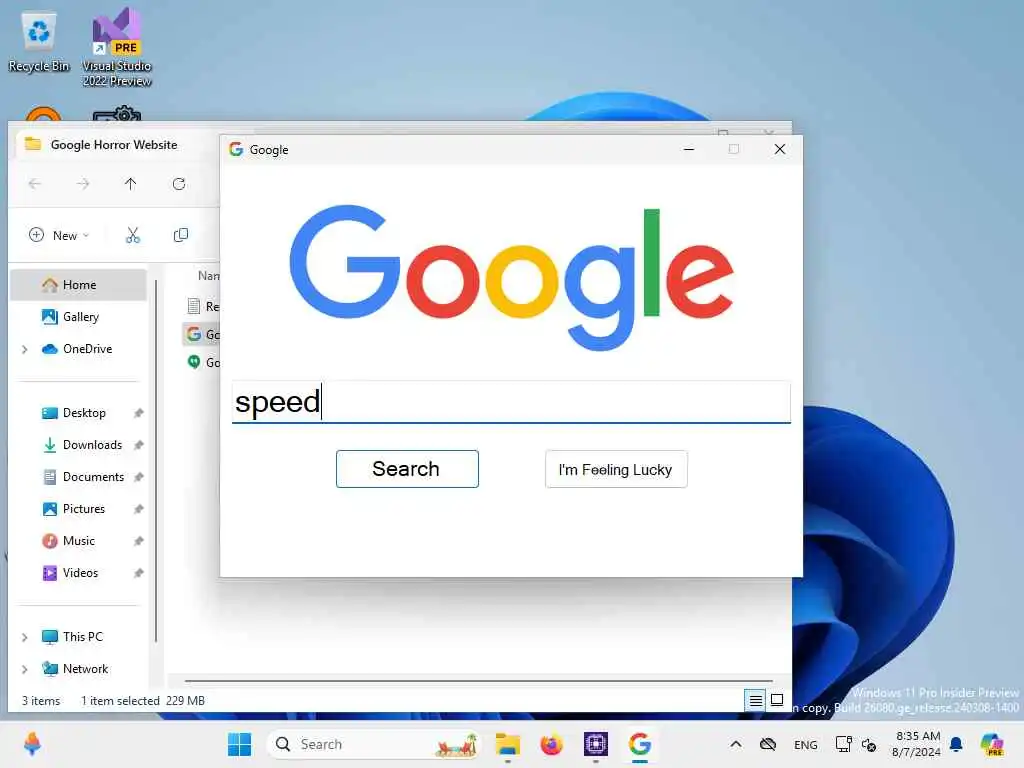The height and width of the screenshot is (768, 1024).
Task: Click the pin icon beside Documents
Action: point(138,477)
